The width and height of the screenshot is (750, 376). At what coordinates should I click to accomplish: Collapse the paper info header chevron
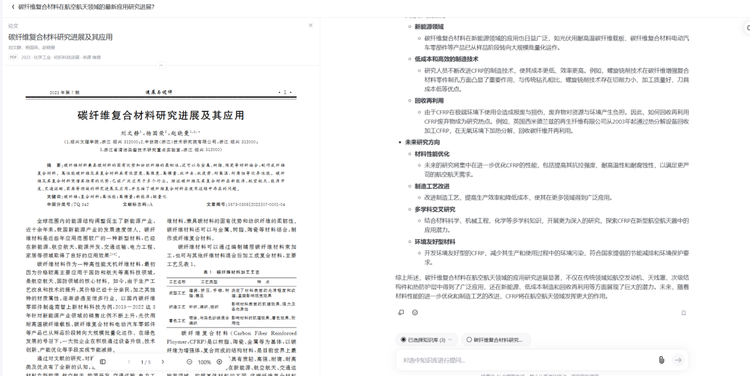click(161, 65)
